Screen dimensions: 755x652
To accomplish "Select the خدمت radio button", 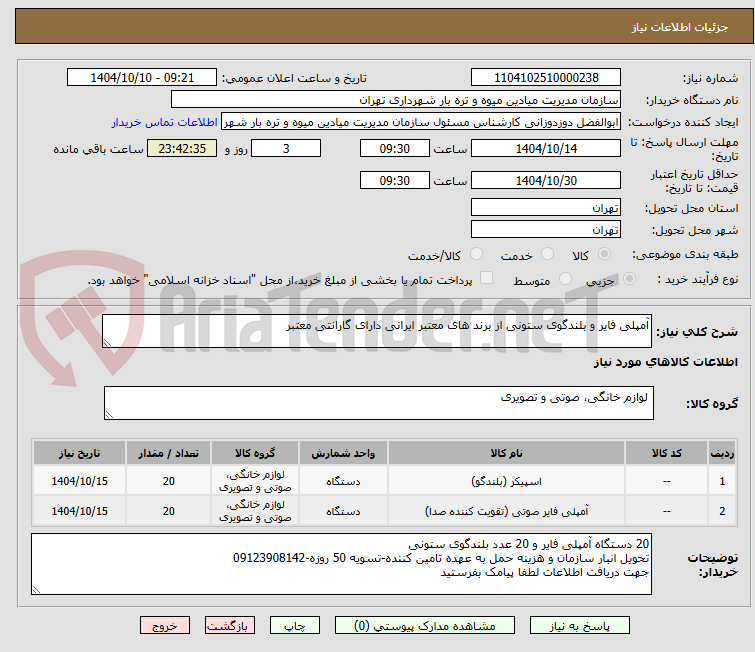I will coord(547,254).
